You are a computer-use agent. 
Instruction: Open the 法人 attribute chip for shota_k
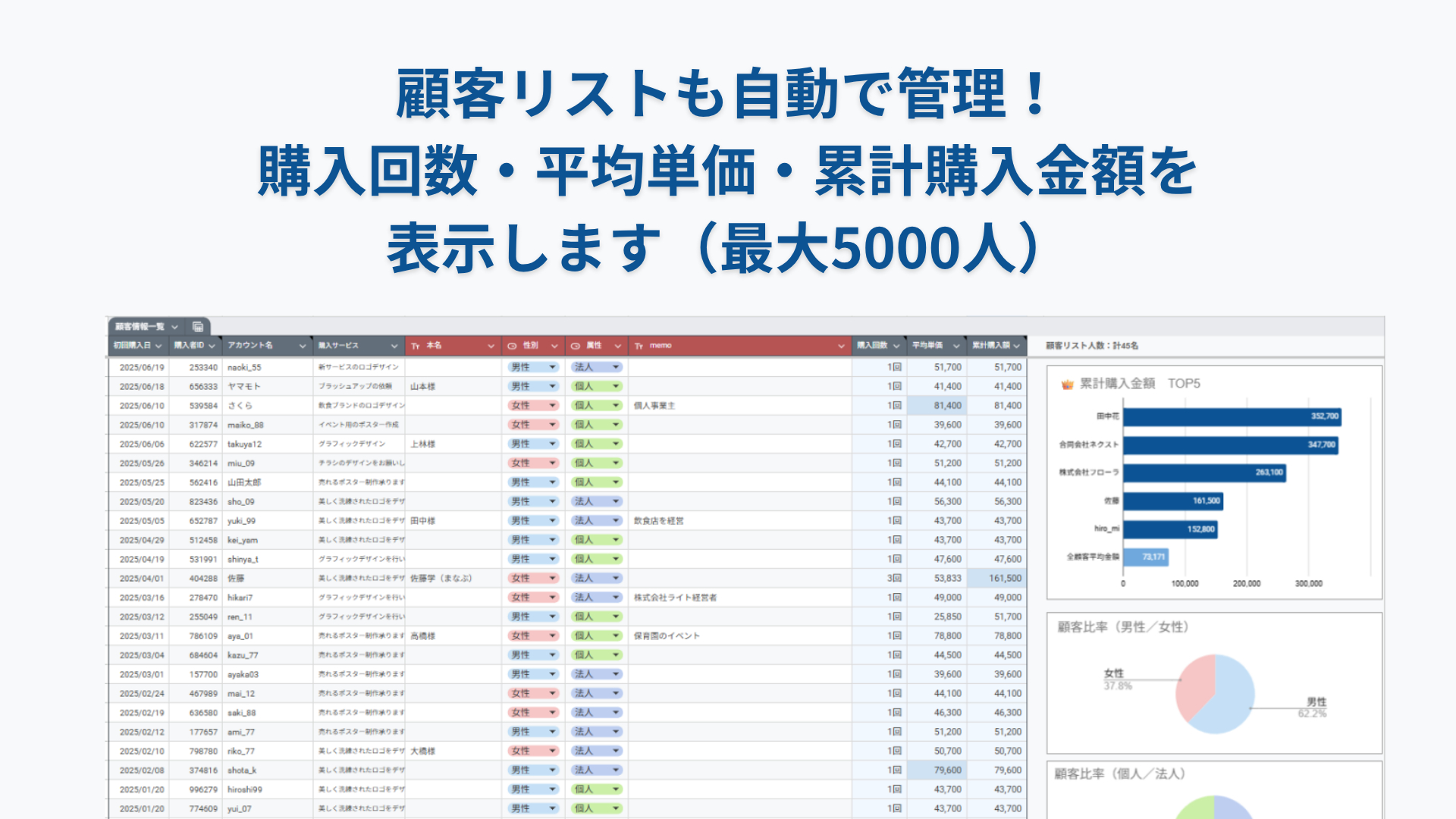click(597, 770)
